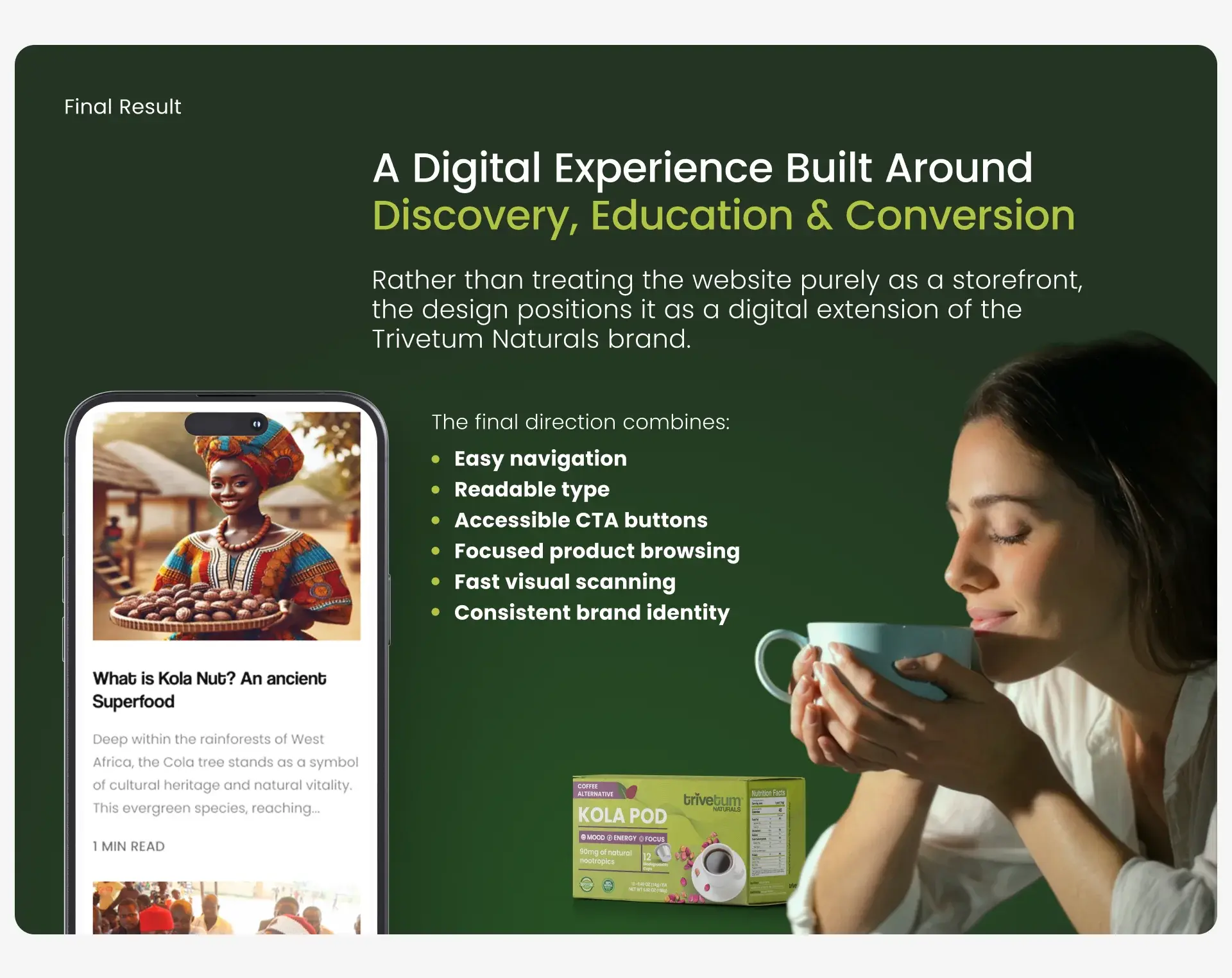Image resolution: width=1232 pixels, height=978 pixels.
Task: Click the Kola Pod product box image
Action: 688,841
